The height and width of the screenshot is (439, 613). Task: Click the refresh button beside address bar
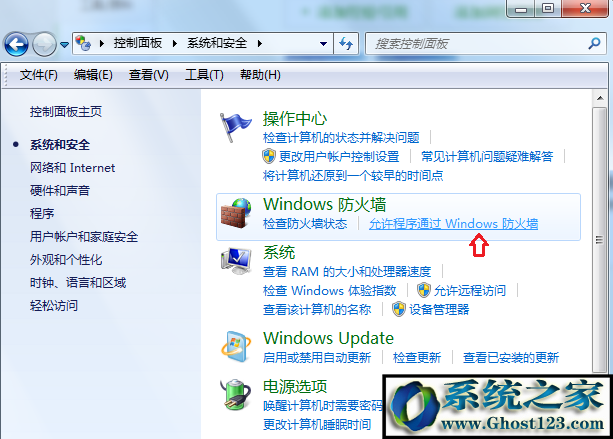click(x=346, y=43)
